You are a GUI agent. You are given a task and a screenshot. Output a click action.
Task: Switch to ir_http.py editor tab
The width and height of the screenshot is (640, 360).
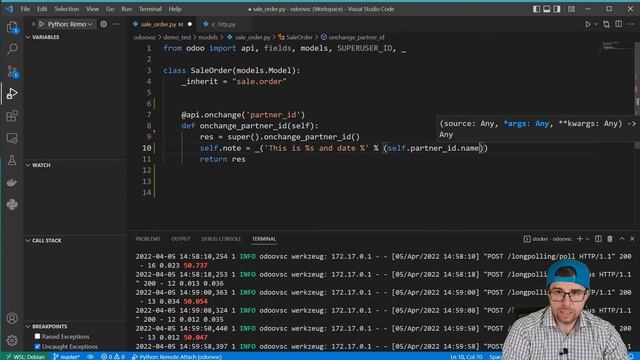[x=223, y=24]
